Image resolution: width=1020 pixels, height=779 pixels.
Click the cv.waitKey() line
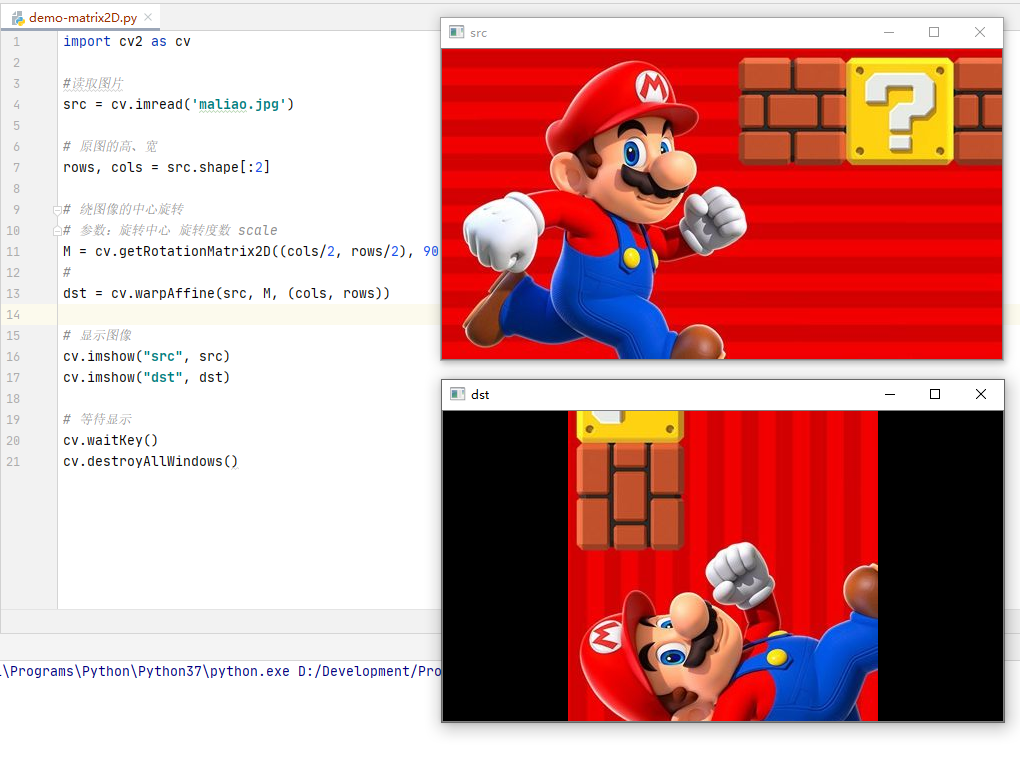click(x=111, y=440)
